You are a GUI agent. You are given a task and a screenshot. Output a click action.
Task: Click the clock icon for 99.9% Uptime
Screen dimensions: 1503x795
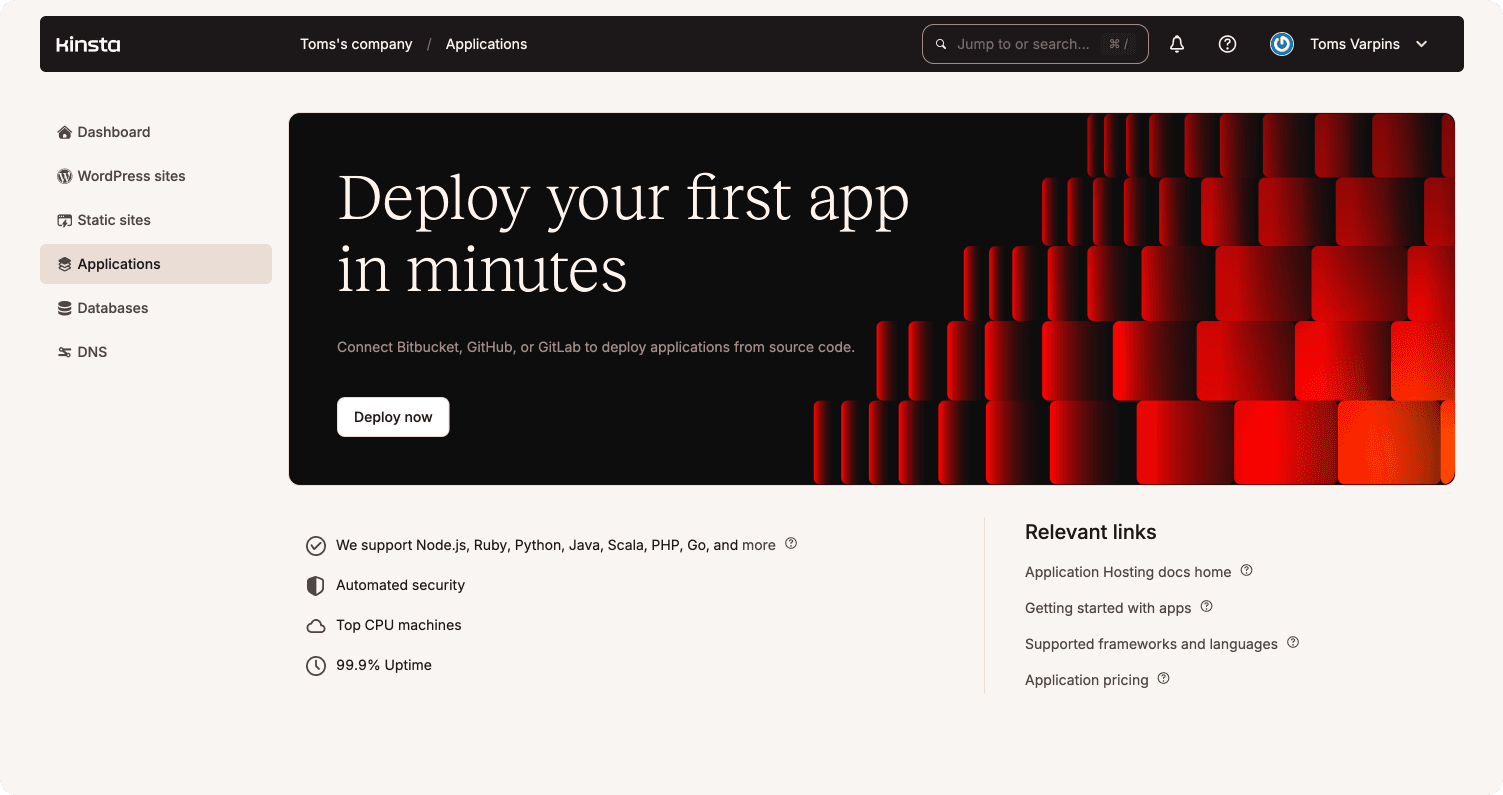[316, 666]
